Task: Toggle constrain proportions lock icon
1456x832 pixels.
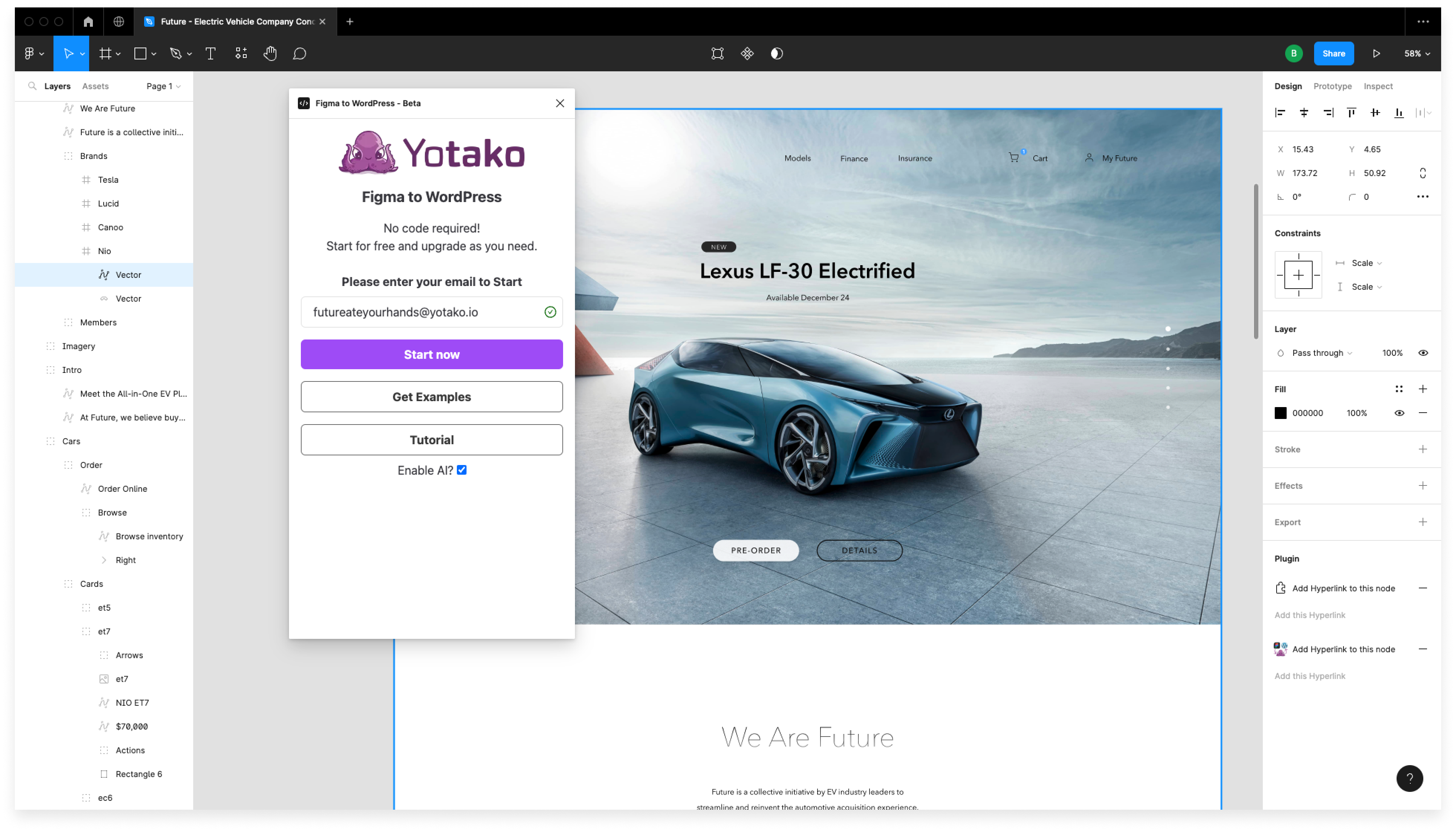Action: click(1423, 173)
